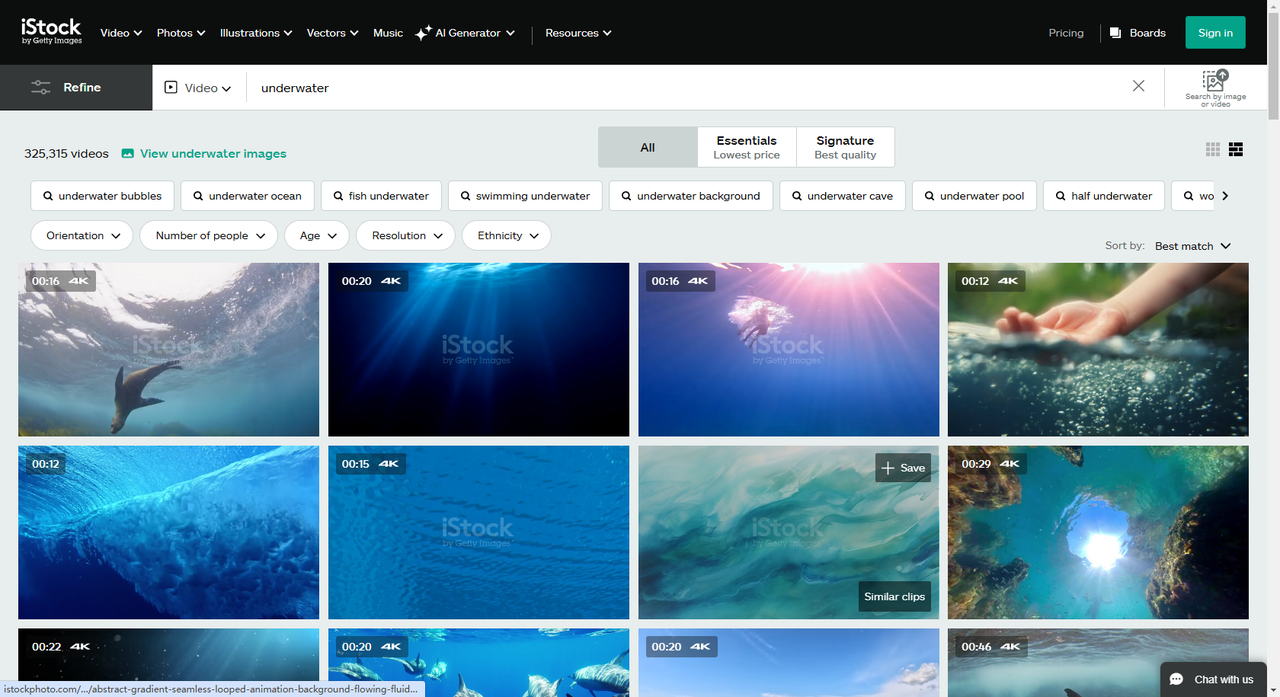Clear the underwater search text
1280x697 pixels.
(x=1138, y=87)
